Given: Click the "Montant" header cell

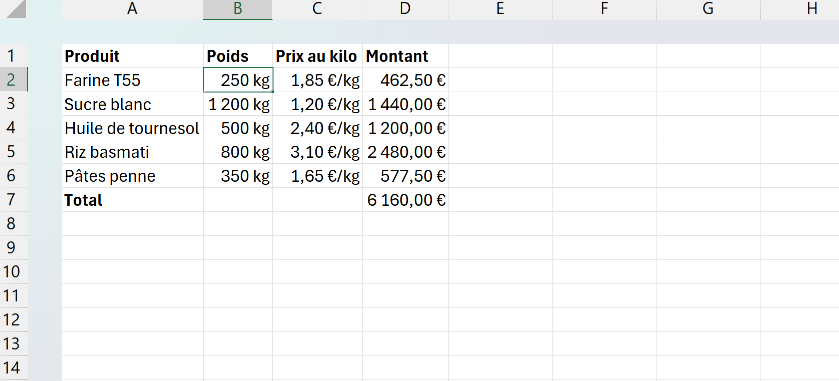Looking at the screenshot, I should pos(405,56).
